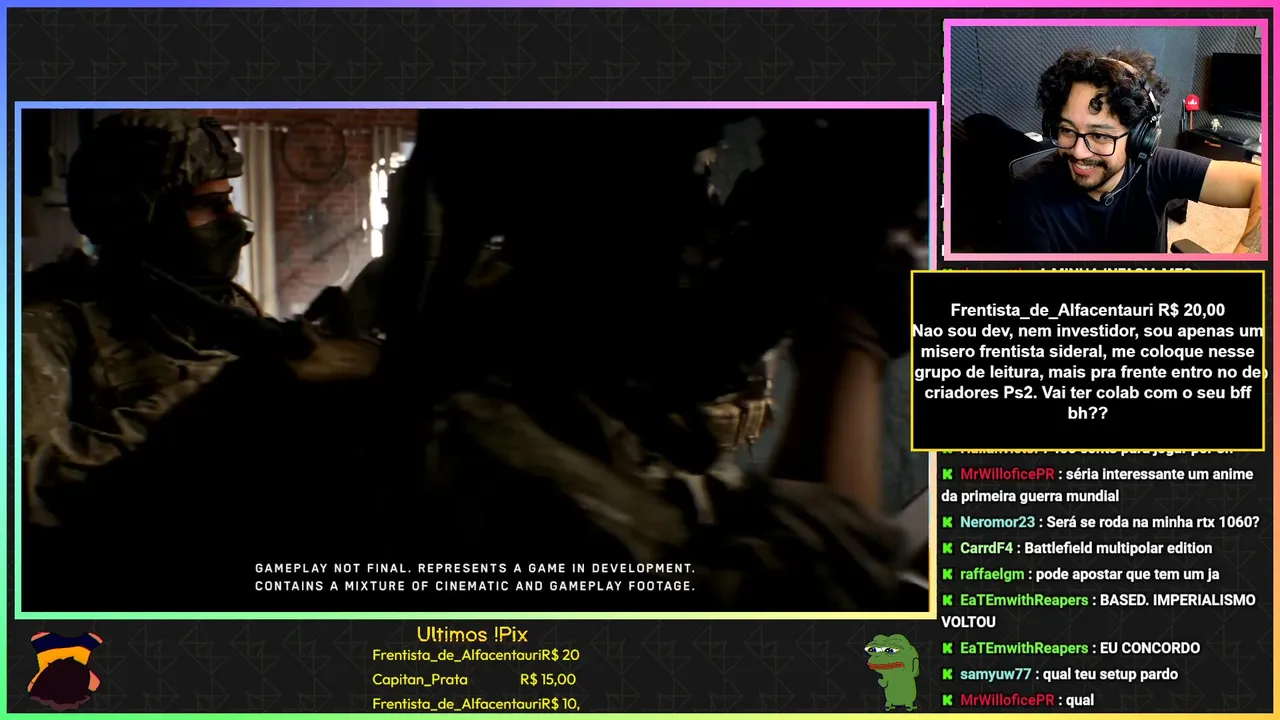Click the Frentista_de_Alfacentauri R$ 10 Pix list entry

pyautogui.click(x=476, y=703)
